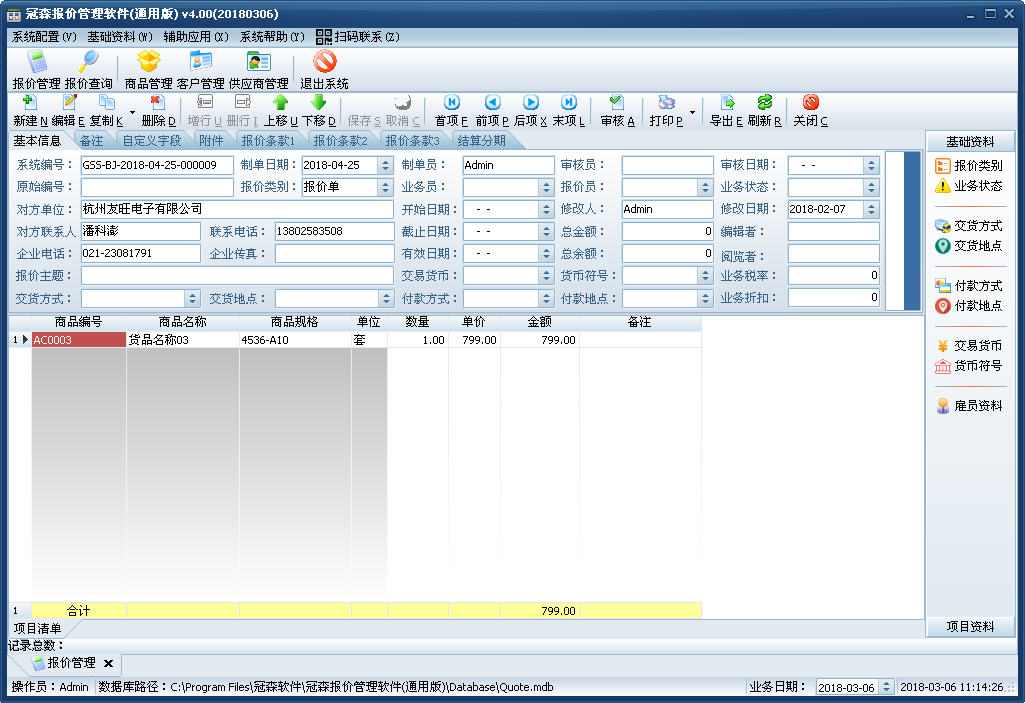Switch to the 报价条款1 tab

(268, 141)
